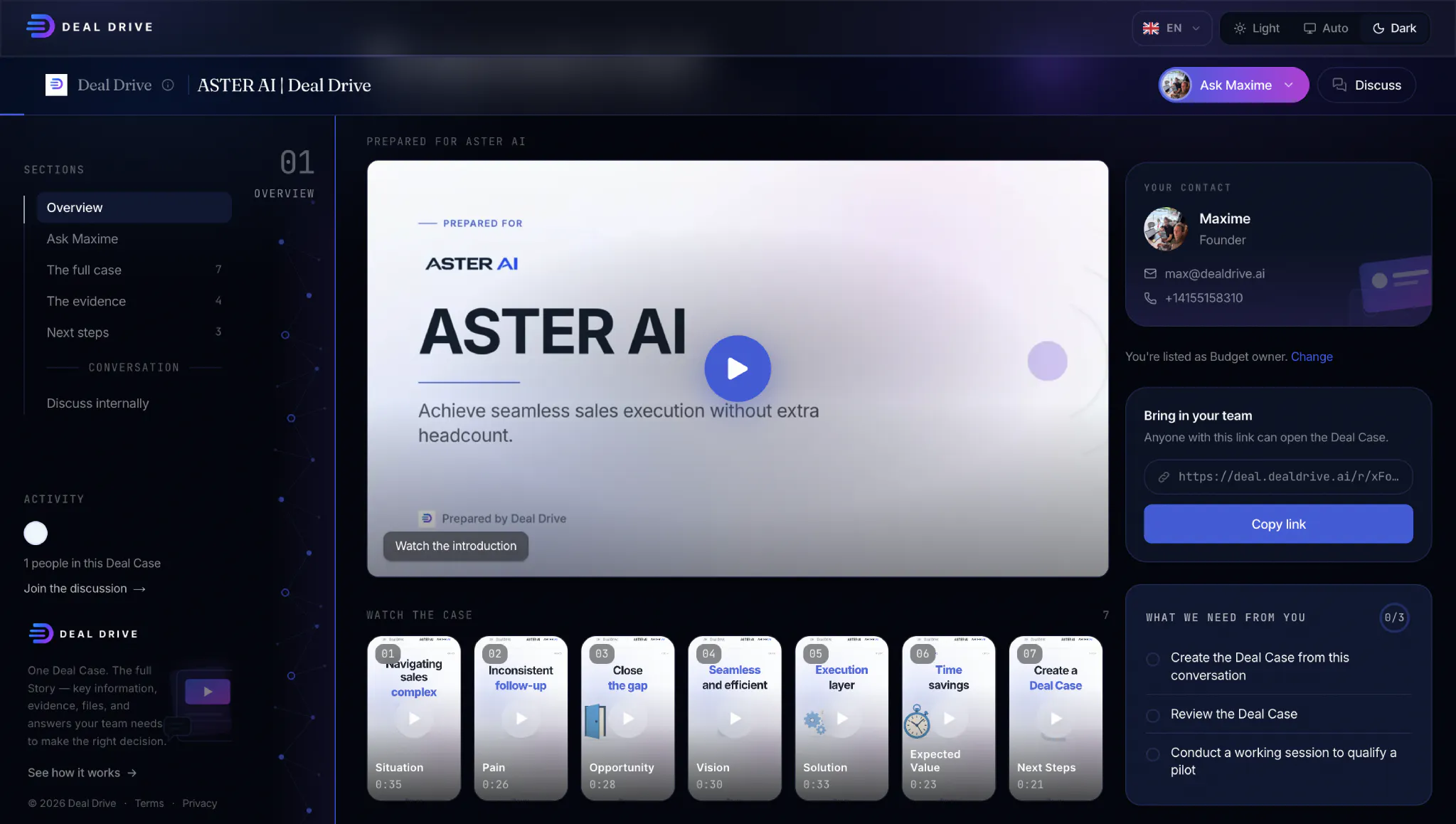Switch theme to Auto
The width and height of the screenshot is (1456, 824).
(x=1325, y=28)
